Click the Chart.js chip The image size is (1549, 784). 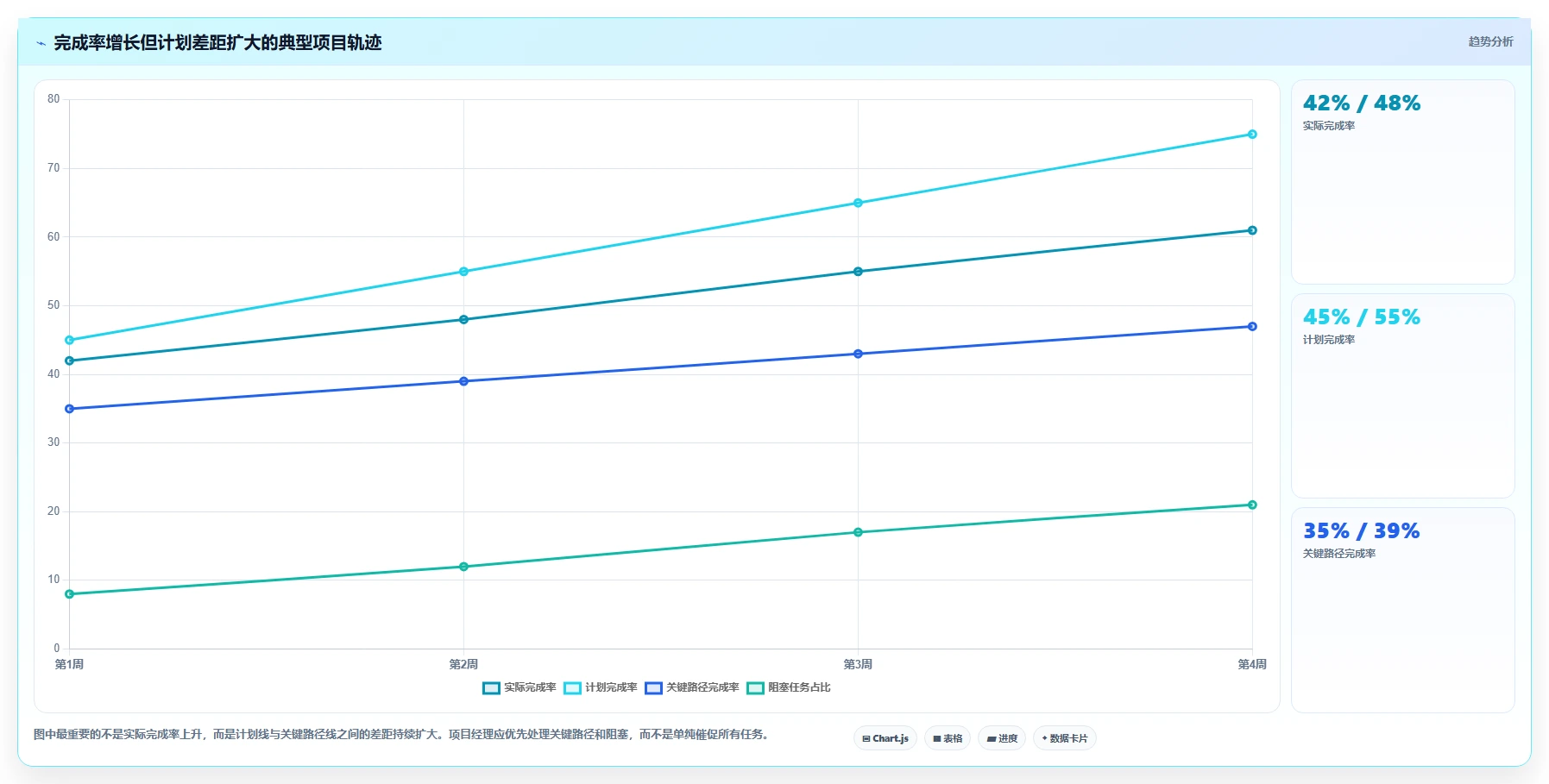pos(885,738)
